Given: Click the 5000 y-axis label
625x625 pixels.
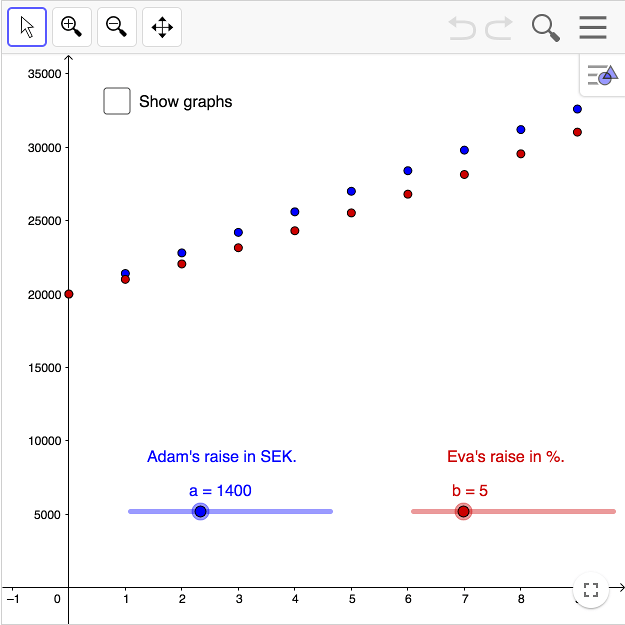Looking at the screenshot, I should click(48, 515).
